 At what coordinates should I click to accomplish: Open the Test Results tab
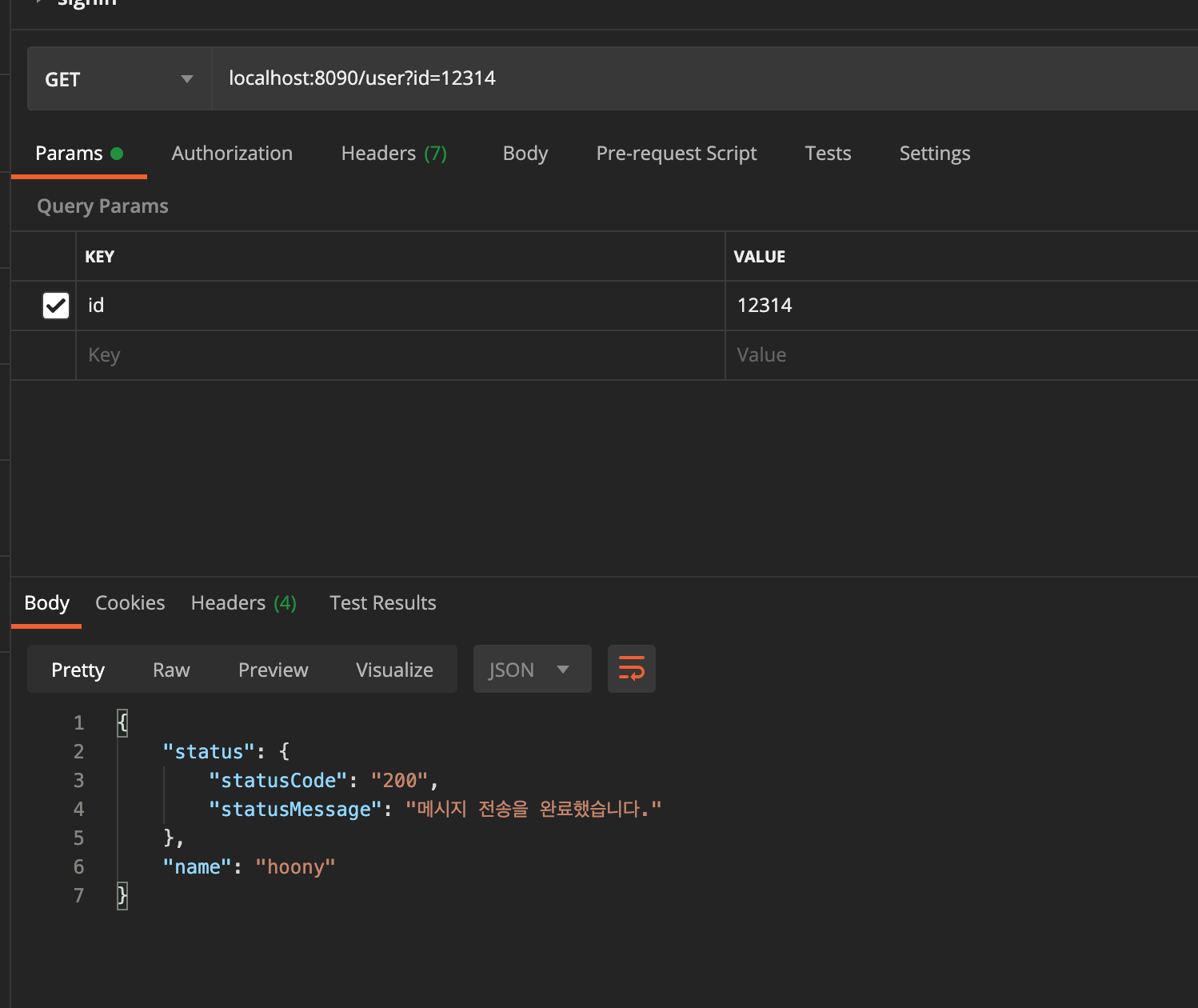pos(383,603)
